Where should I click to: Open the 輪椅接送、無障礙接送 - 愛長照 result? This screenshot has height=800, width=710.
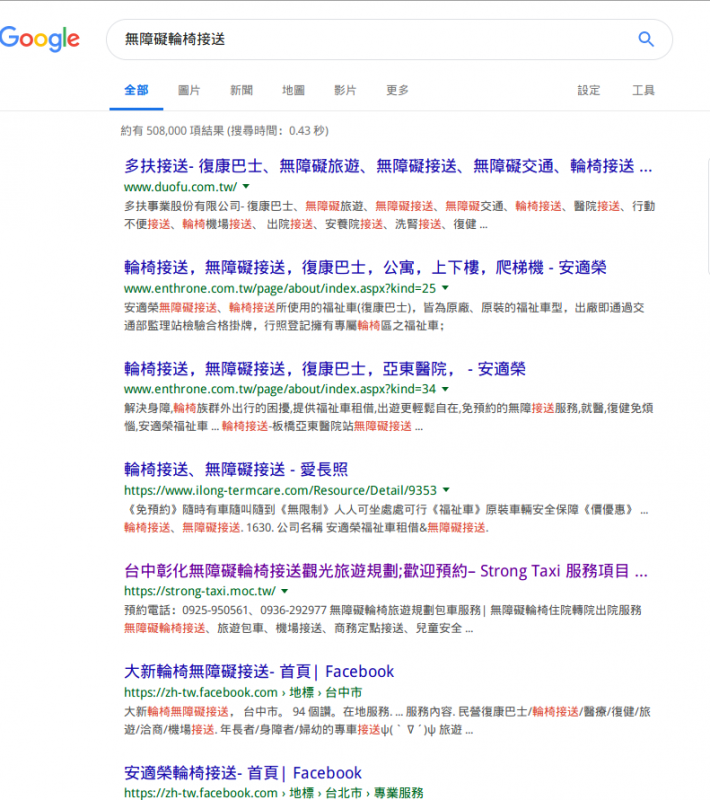tap(236, 469)
